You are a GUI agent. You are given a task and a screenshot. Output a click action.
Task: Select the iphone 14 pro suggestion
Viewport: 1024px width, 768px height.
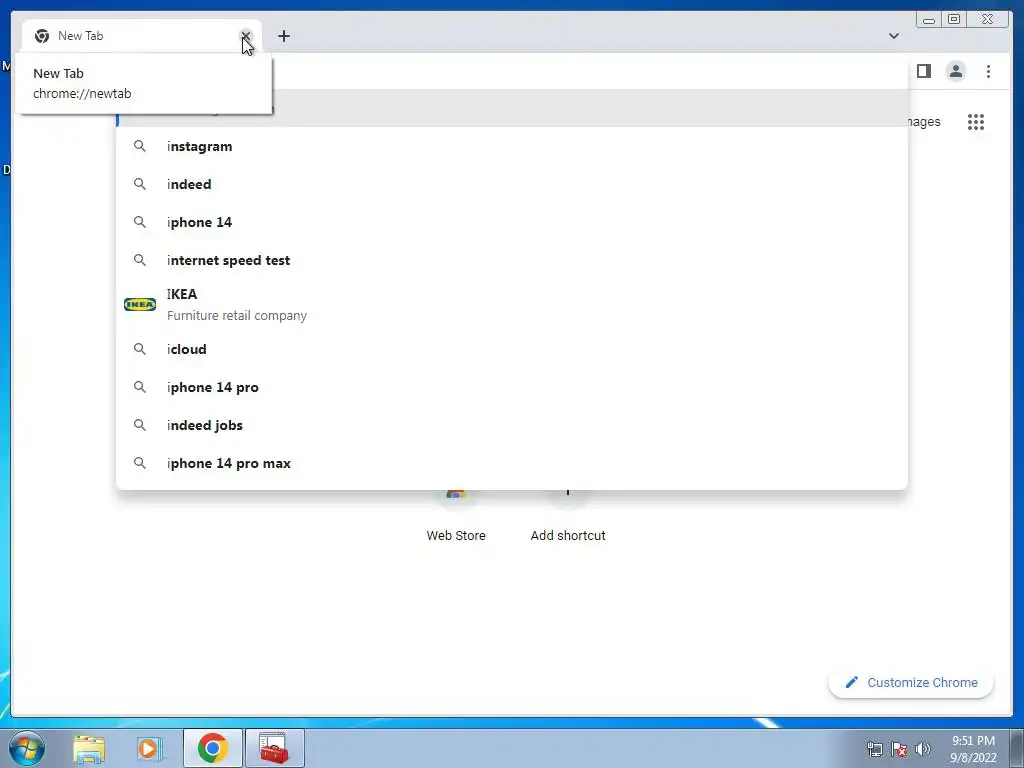pyautogui.click(x=511, y=387)
